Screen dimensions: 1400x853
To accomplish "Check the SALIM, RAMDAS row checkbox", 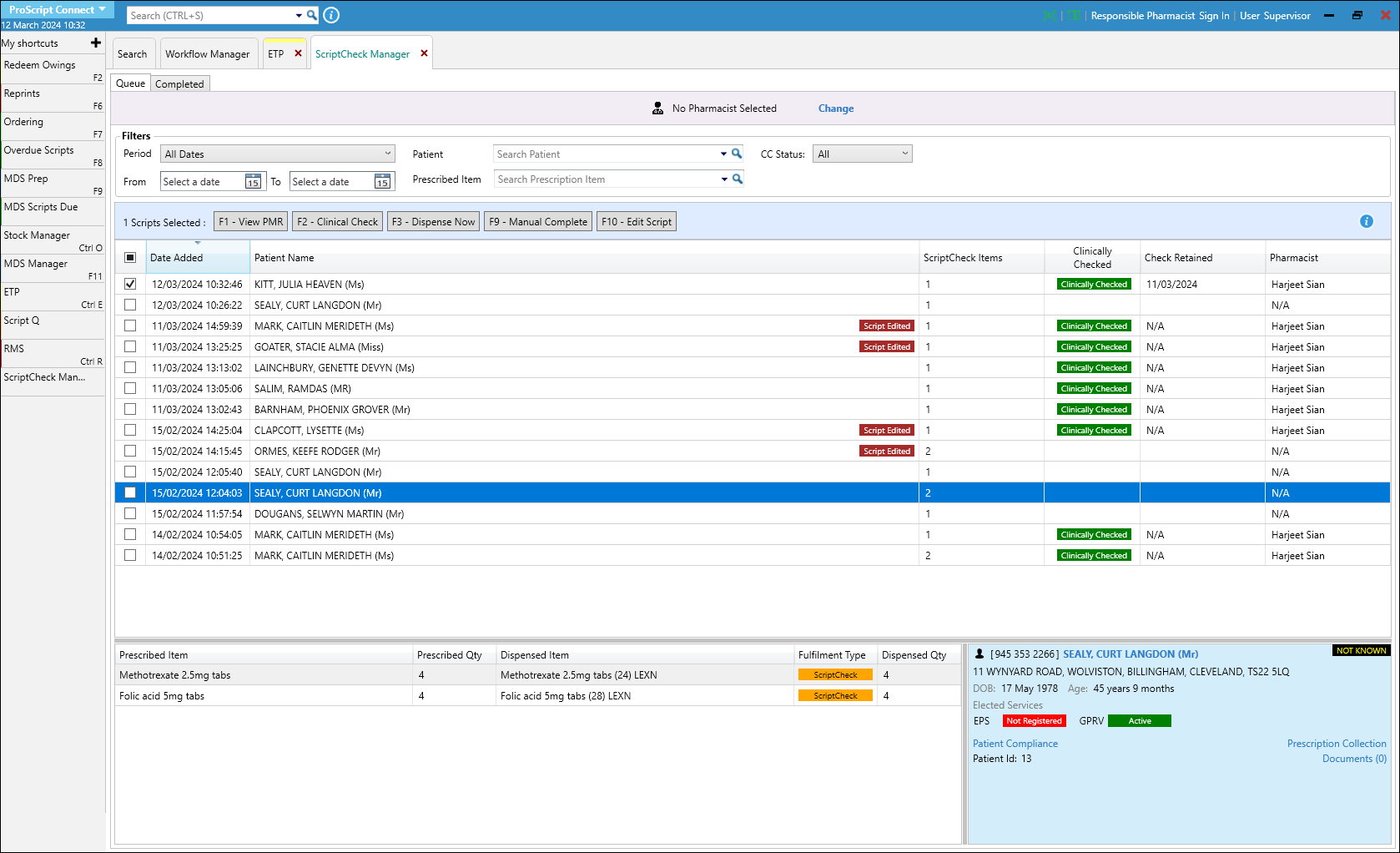I will (x=130, y=388).
